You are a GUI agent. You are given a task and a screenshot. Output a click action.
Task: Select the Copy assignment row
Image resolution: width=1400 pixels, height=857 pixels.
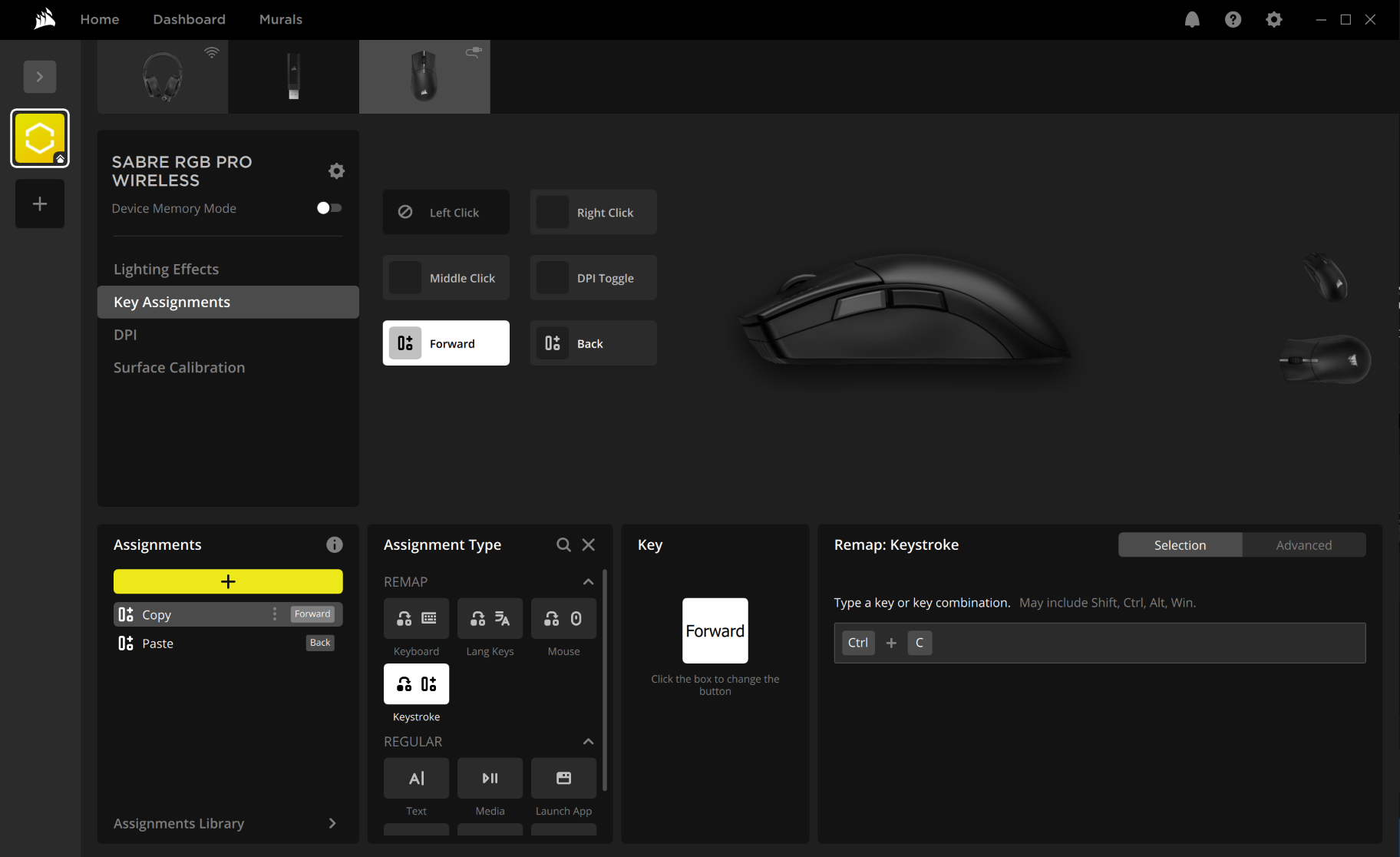(x=228, y=614)
